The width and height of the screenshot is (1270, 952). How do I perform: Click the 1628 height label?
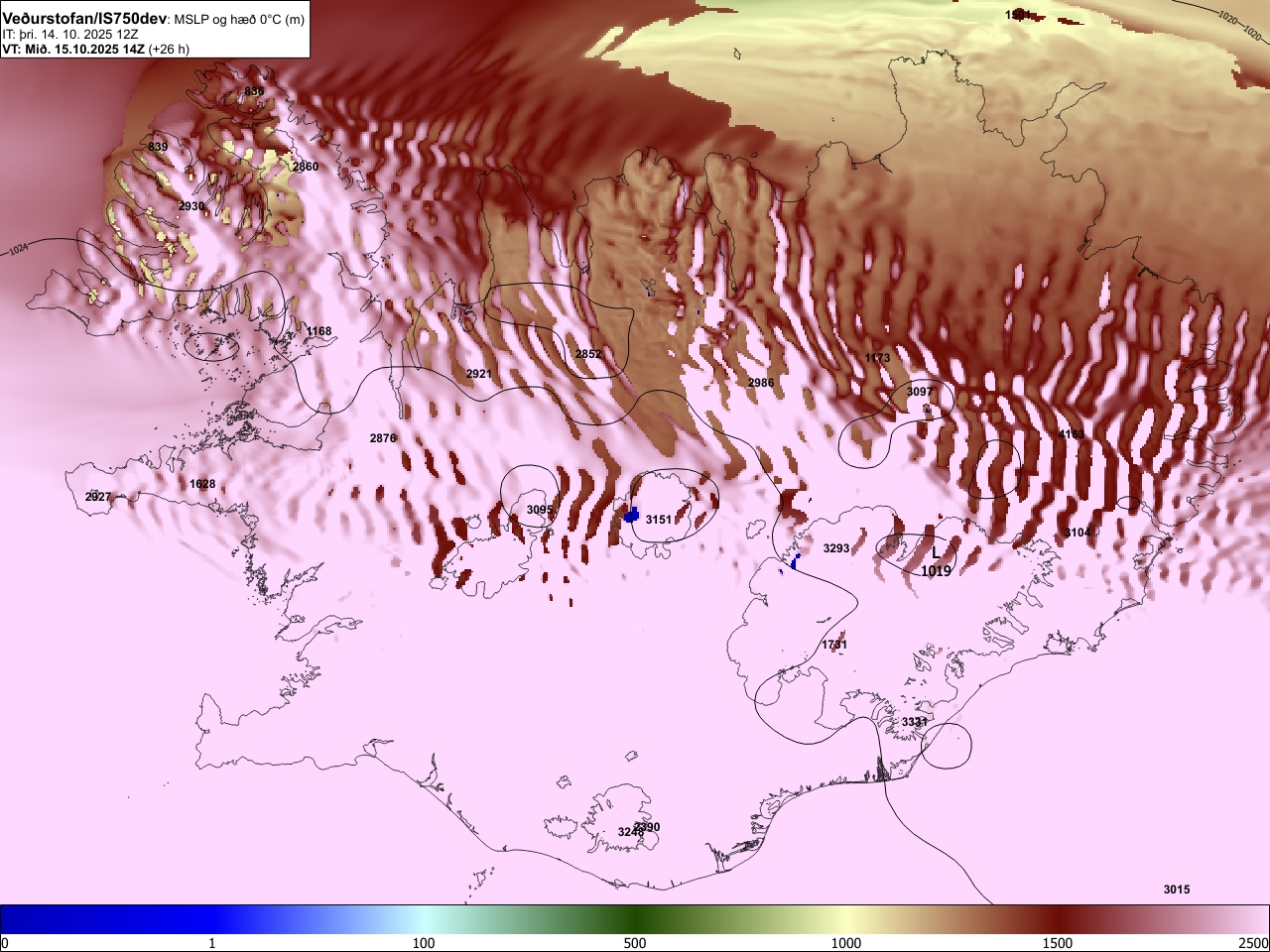point(202,484)
